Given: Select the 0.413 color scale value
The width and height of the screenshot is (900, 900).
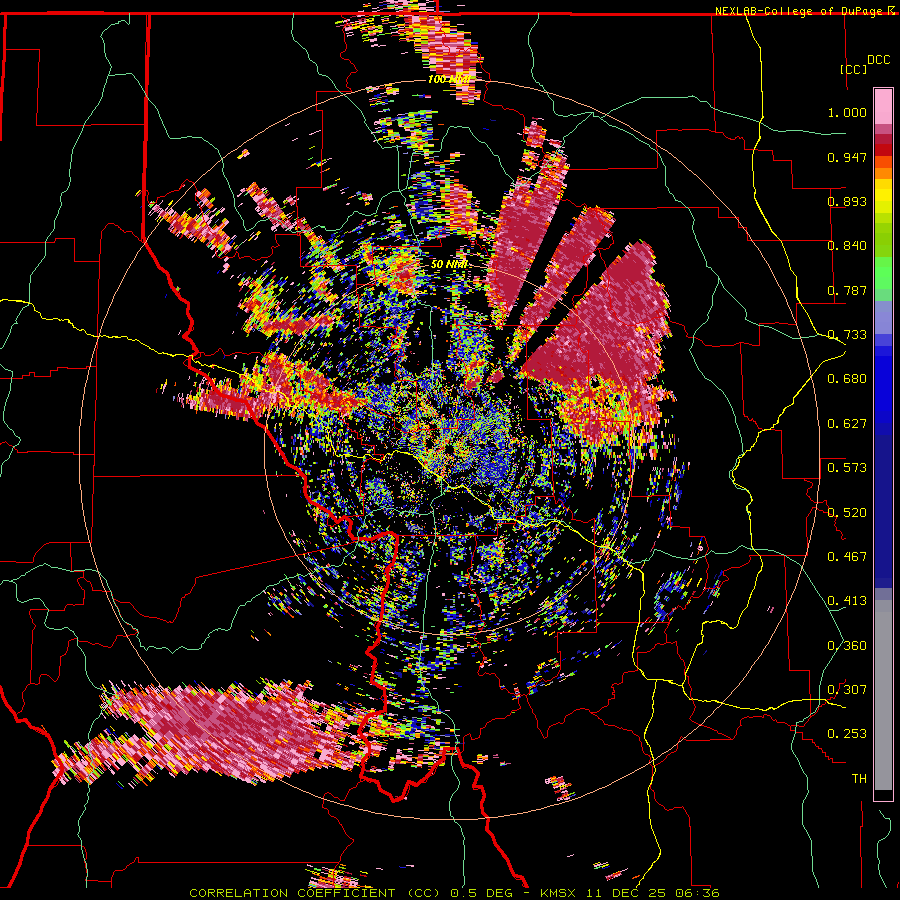Looking at the screenshot, I should (x=847, y=601).
